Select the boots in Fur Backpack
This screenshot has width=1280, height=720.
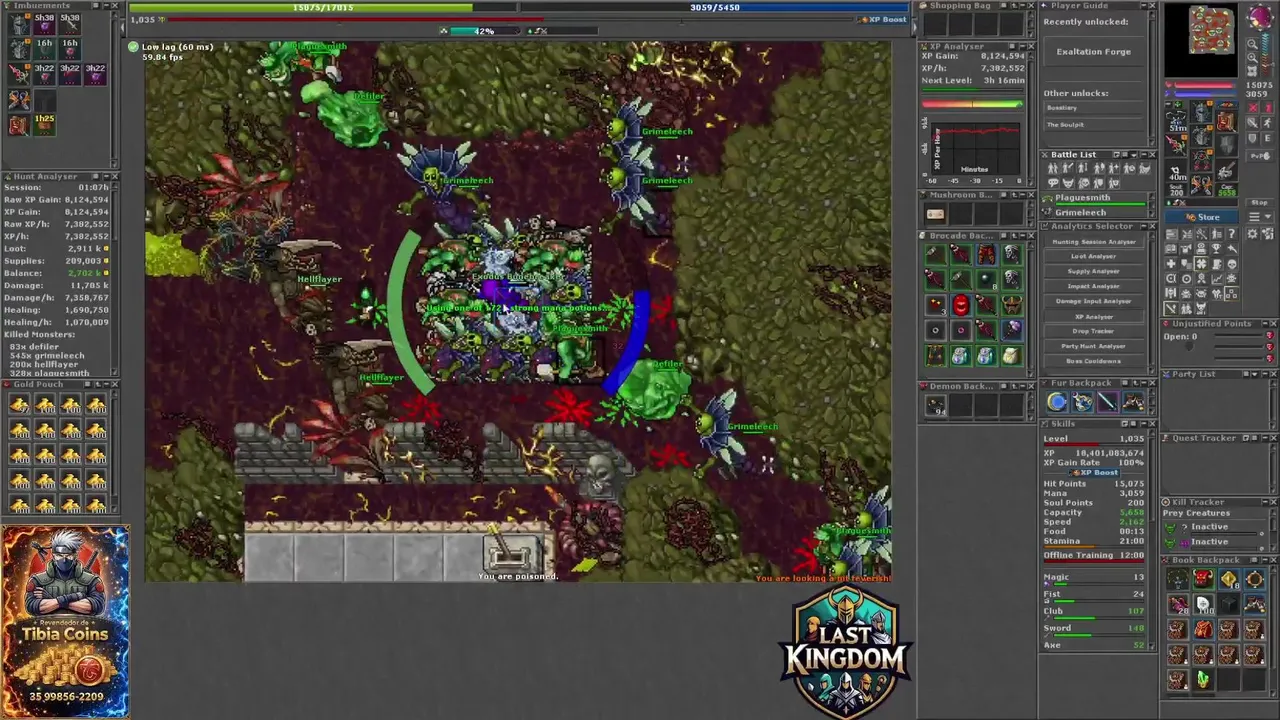coord(1133,401)
